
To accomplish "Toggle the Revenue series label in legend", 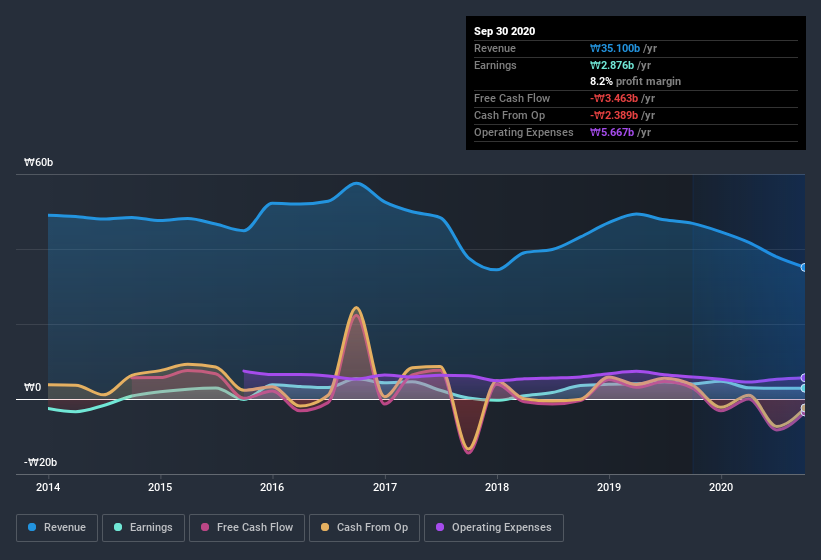I will click(x=65, y=527).
